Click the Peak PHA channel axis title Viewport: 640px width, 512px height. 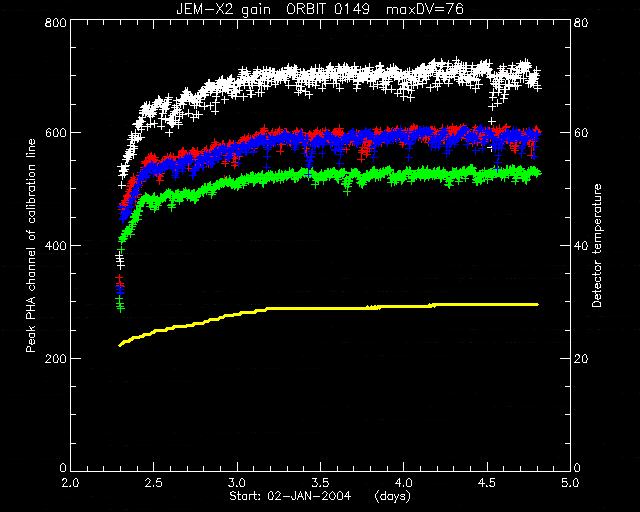[x=31, y=246]
